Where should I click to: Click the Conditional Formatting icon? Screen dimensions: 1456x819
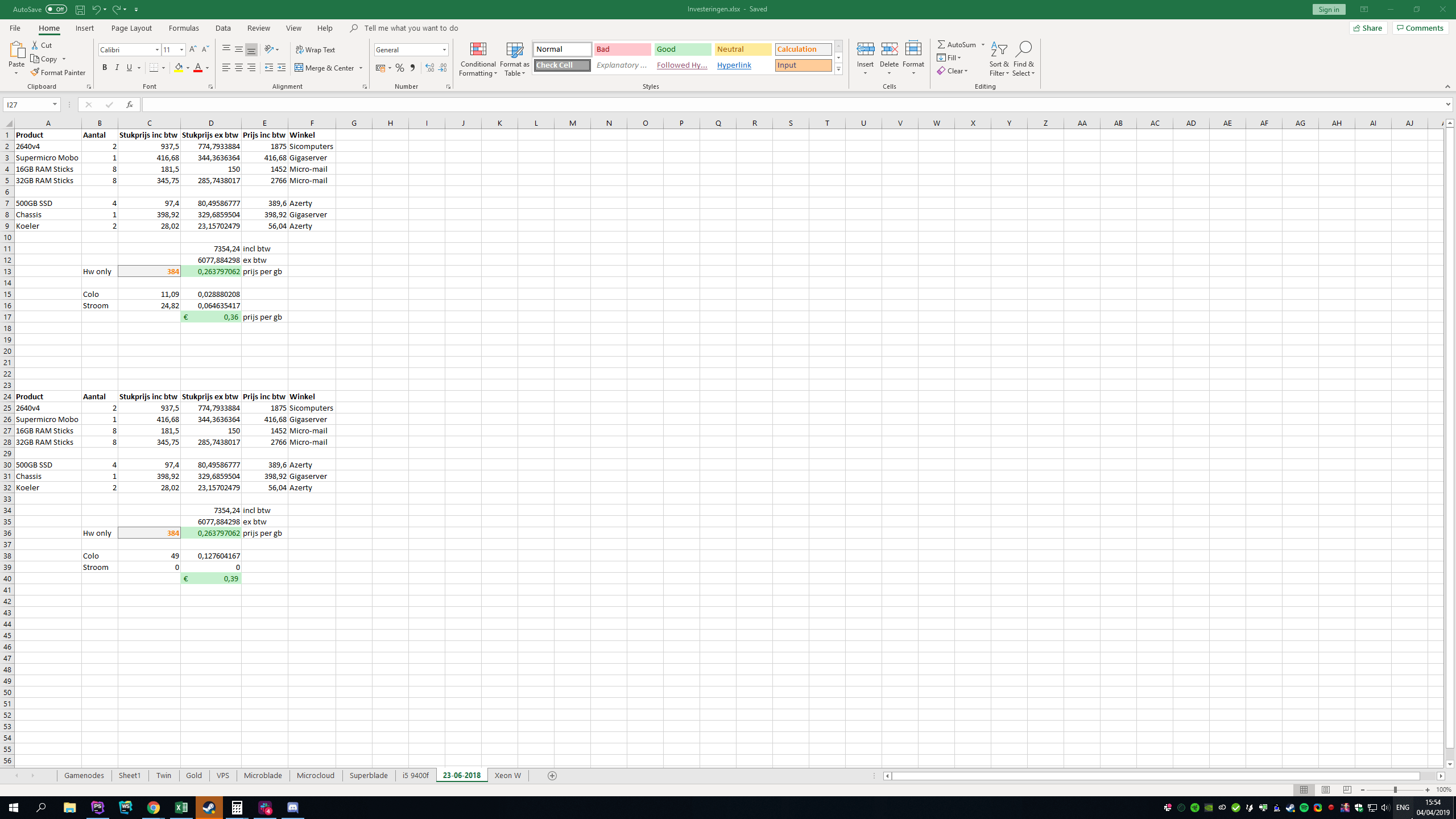pos(478,49)
